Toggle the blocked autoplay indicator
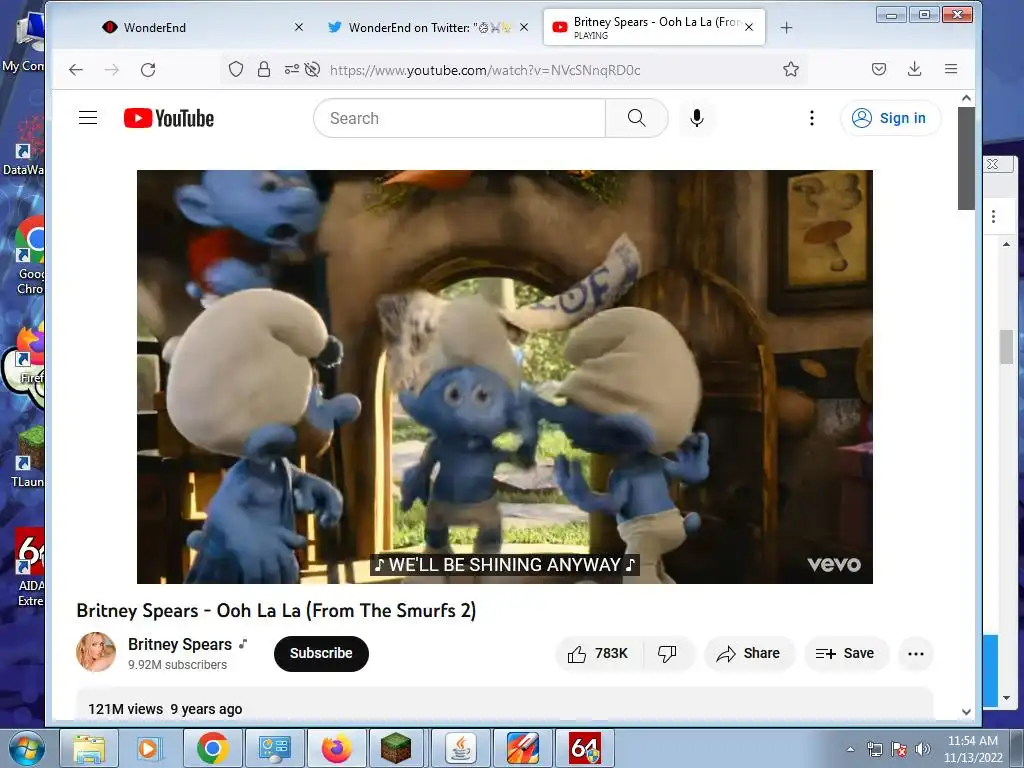Screen dimensions: 1024x768 click(x=312, y=69)
